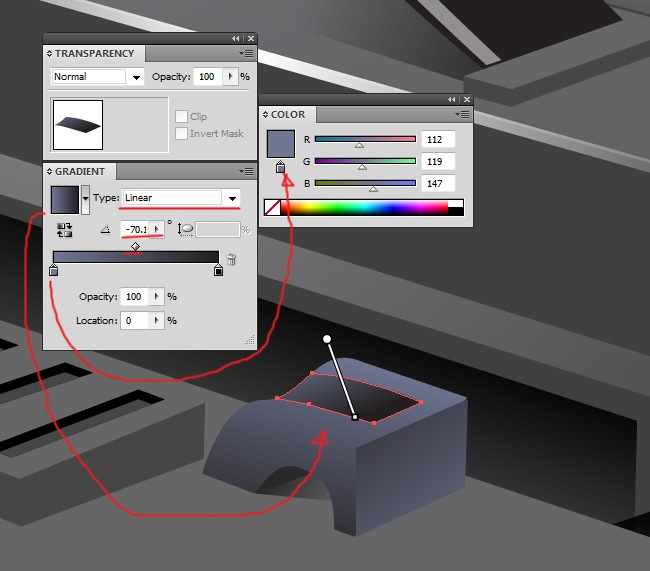Collapse the Transparency panel group to icons
This screenshot has width=650, height=571.
point(235,39)
